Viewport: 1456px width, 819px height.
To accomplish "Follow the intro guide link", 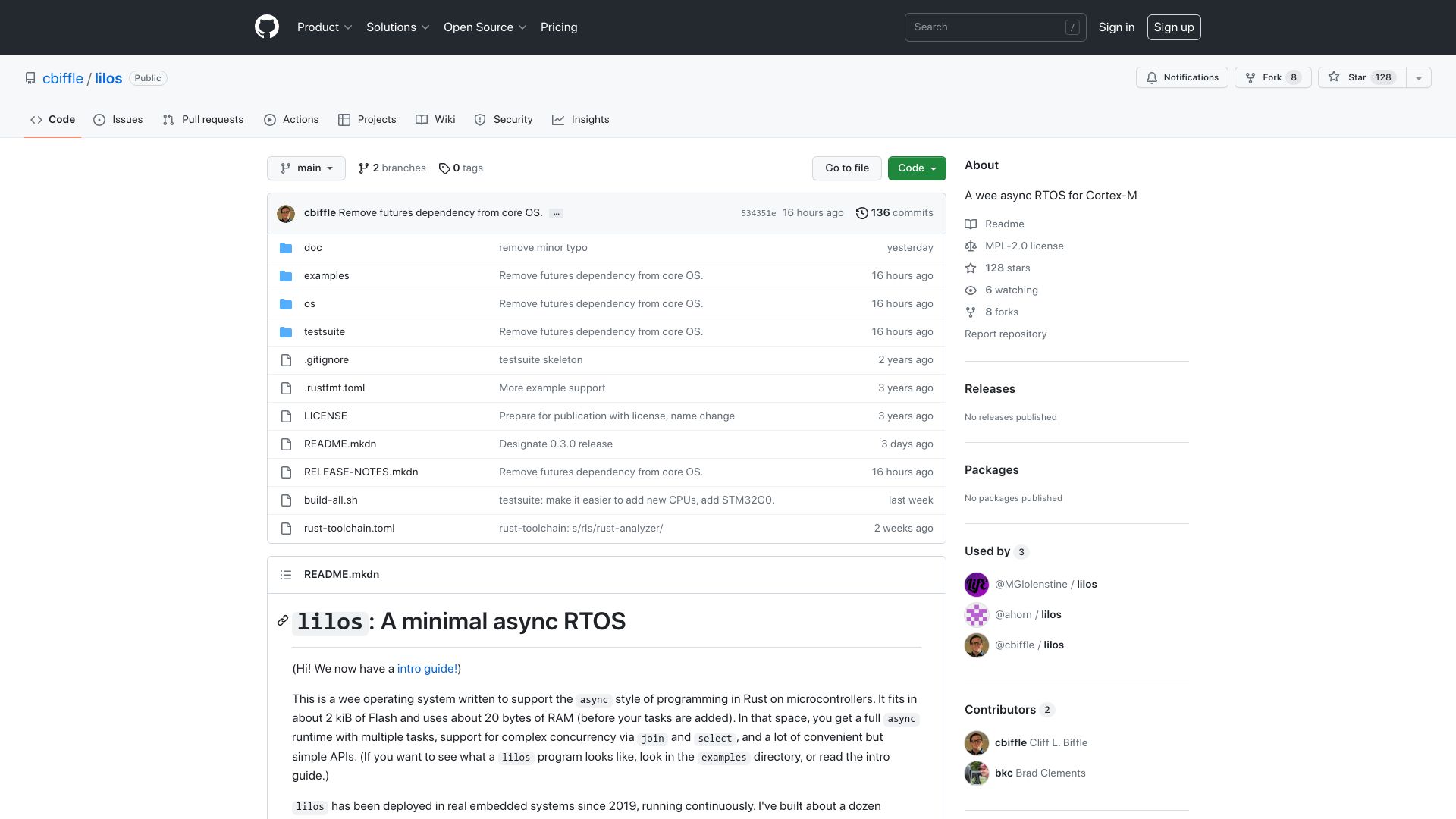I will pos(428,669).
